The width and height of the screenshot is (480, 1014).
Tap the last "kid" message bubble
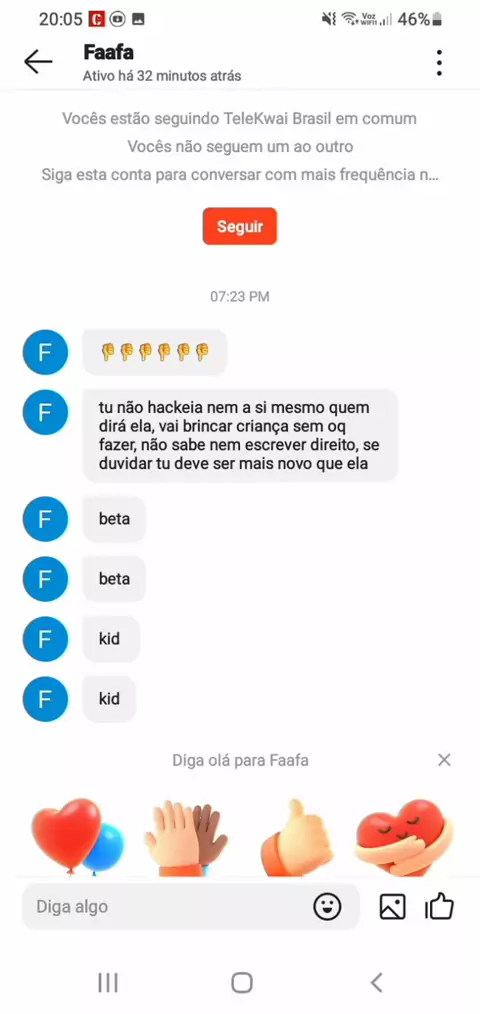tap(109, 699)
